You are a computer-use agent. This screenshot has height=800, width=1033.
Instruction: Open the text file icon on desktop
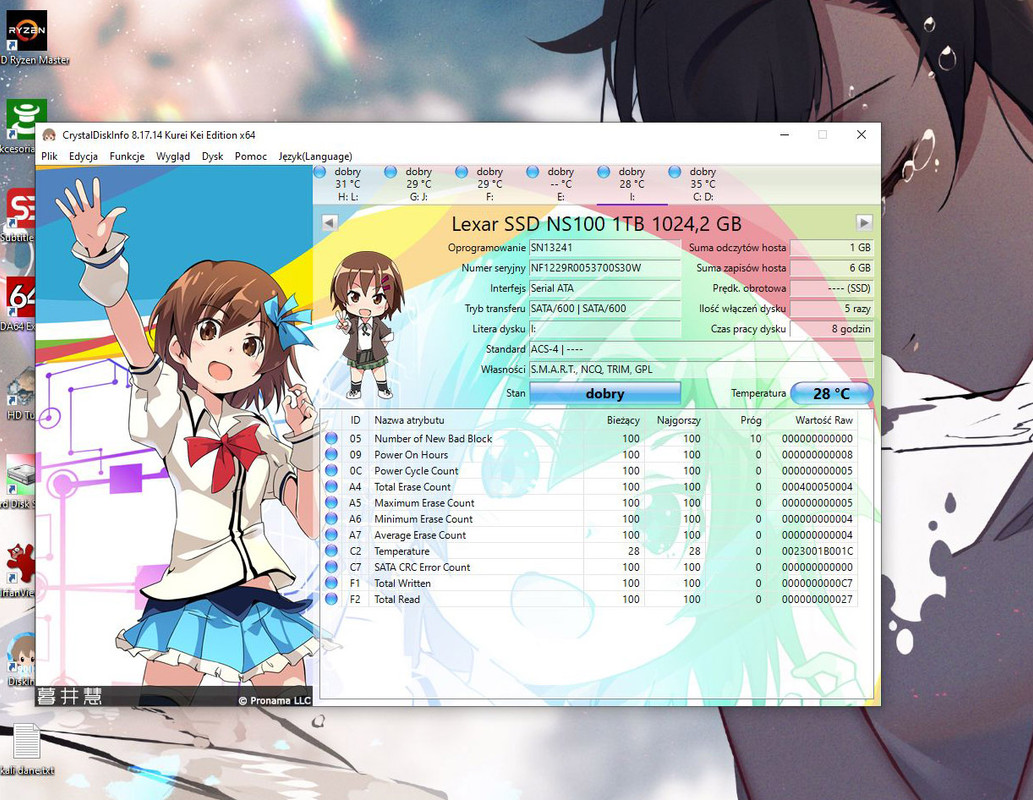27,749
